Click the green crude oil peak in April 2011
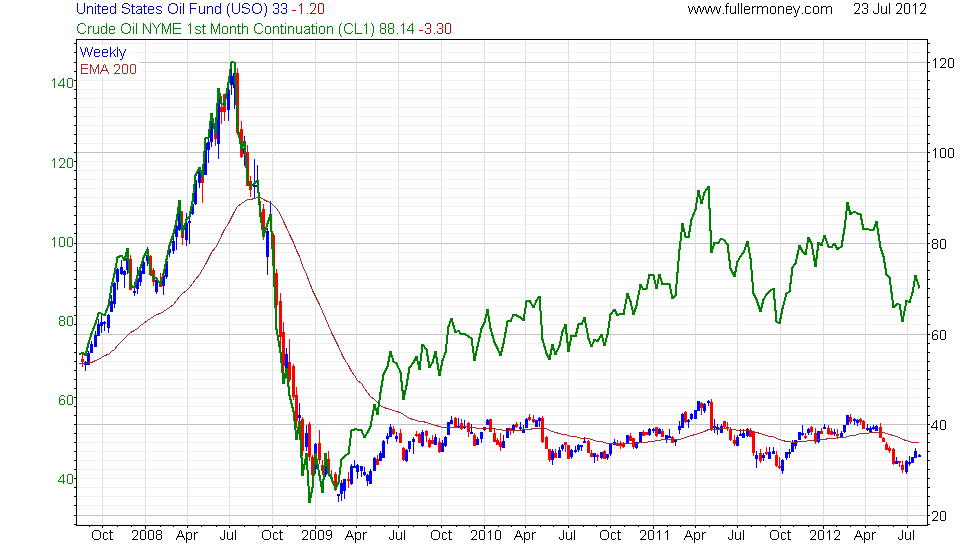 (x=708, y=187)
